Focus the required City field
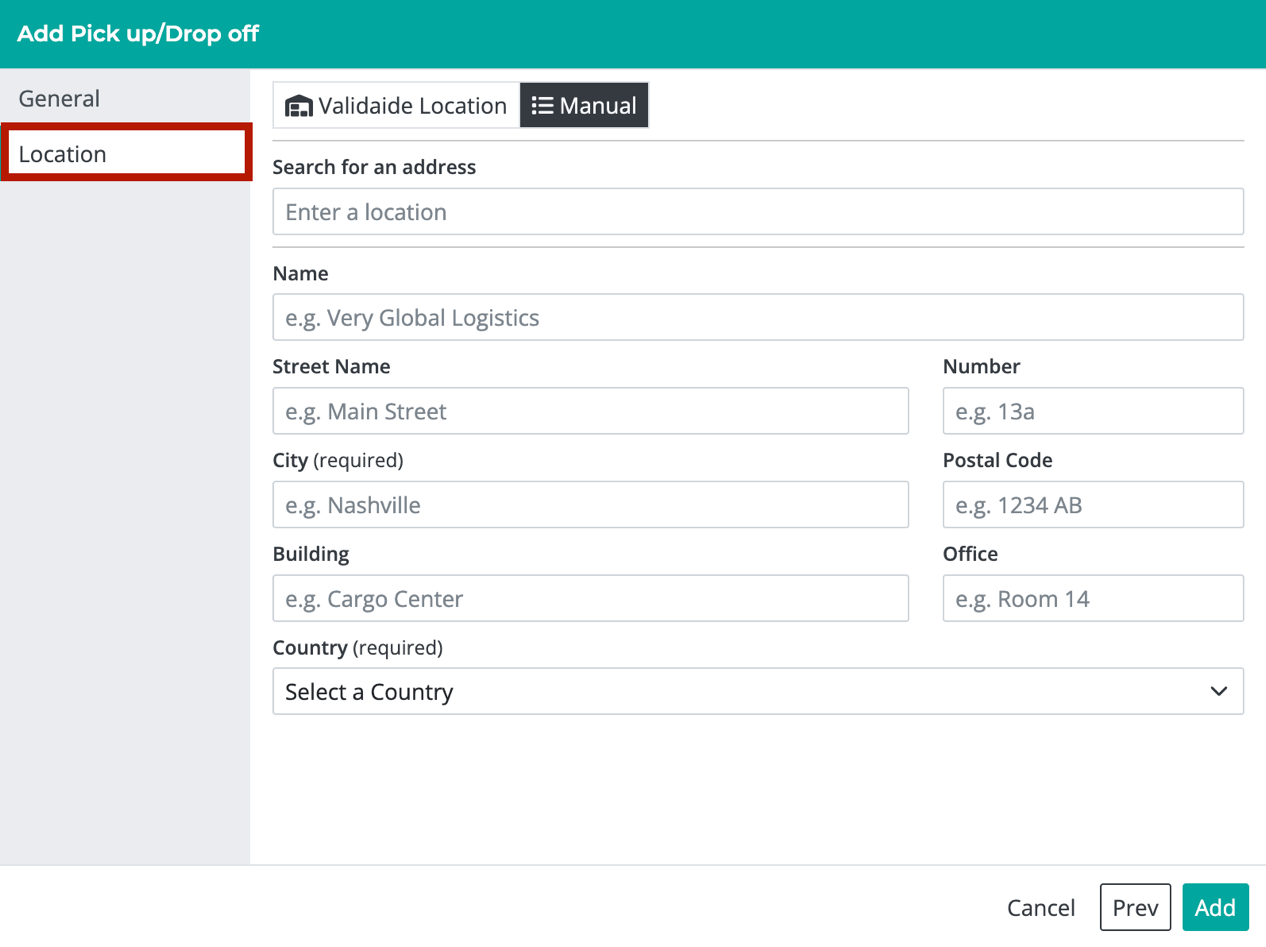This screenshot has height=947, width=1266. (590, 504)
